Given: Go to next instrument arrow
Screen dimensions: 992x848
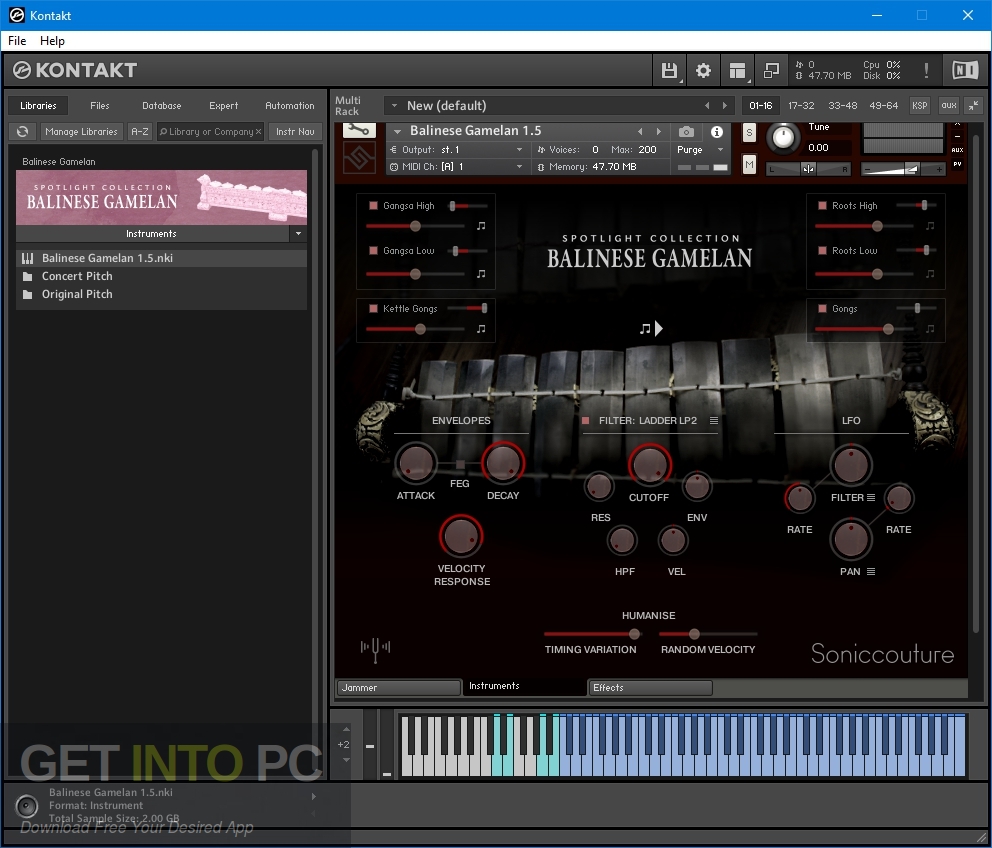Looking at the screenshot, I should pyautogui.click(x=659, y=132).
